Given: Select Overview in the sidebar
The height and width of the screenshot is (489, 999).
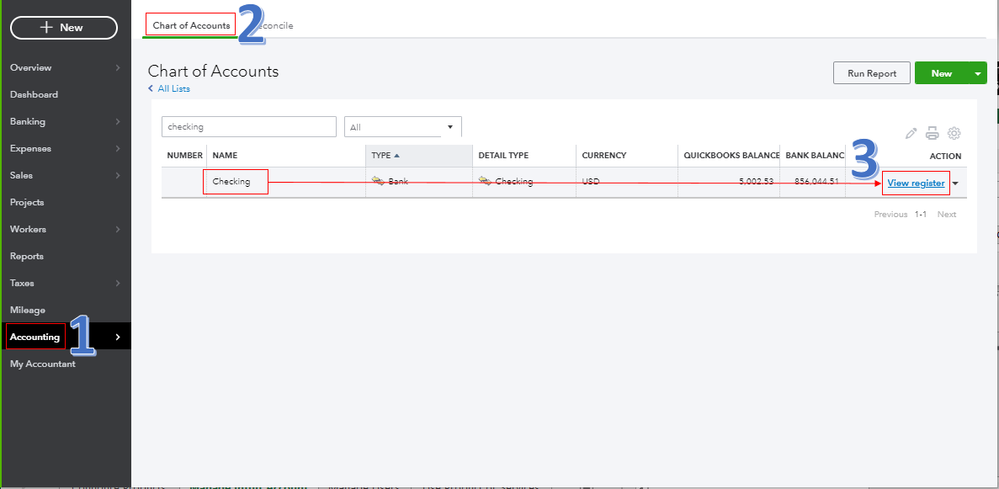Looking at the screenshot, I should click(31, 67).
